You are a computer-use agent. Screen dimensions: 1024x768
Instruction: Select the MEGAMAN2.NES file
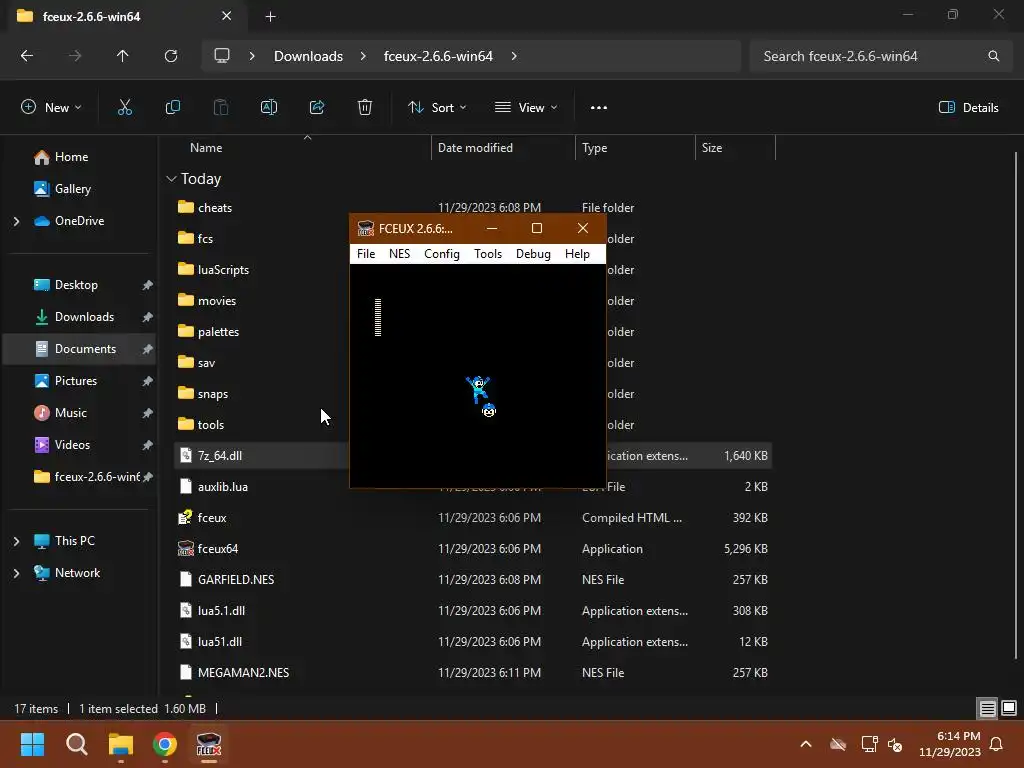243,673
